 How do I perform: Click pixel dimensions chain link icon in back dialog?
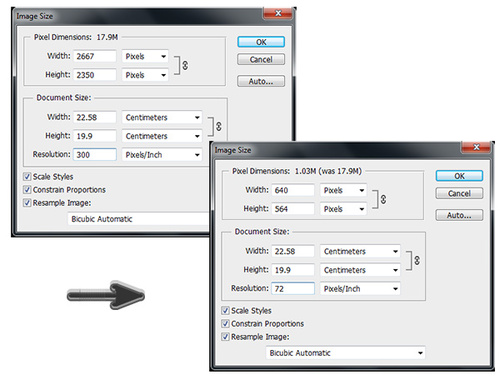coord(185,65)
